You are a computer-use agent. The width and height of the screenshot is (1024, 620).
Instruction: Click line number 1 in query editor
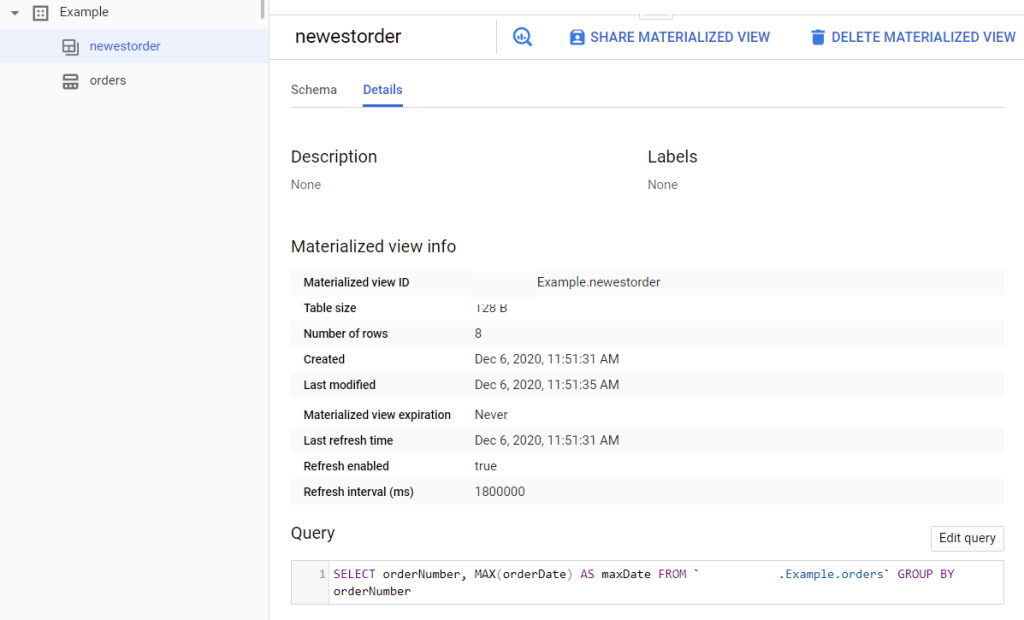pos(321,574)
